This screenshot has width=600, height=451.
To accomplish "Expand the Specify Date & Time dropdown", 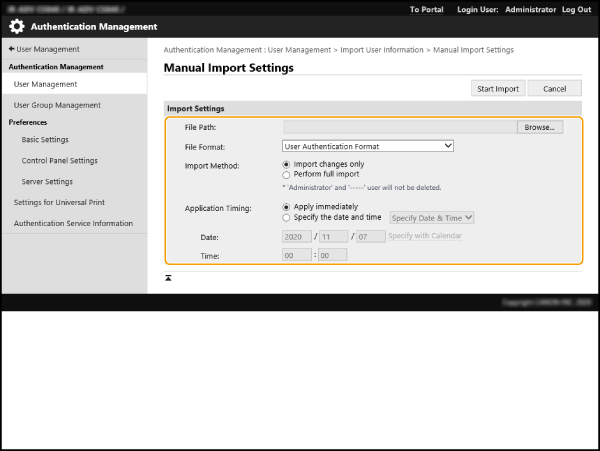I will pyautogui.click(x=431, y=217).
